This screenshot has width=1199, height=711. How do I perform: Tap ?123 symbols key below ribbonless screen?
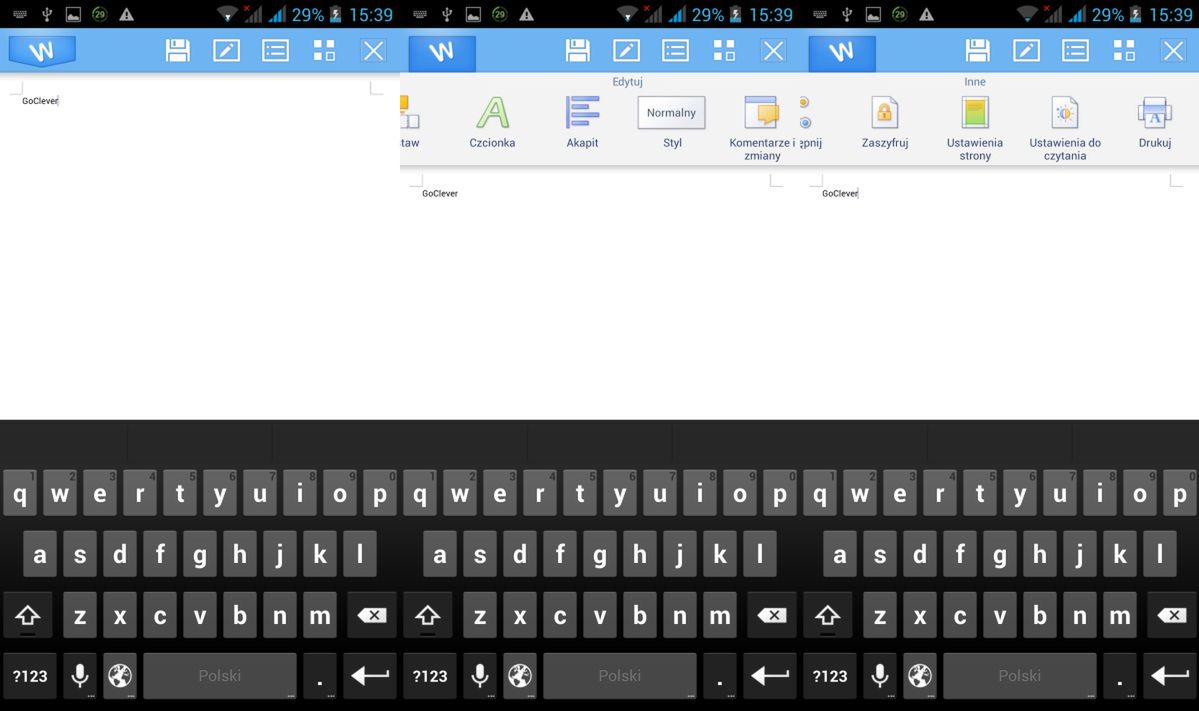click(30, 676)
